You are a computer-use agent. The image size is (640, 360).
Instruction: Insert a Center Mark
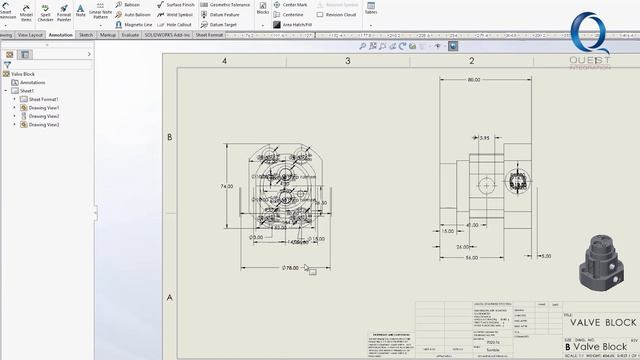290,4
